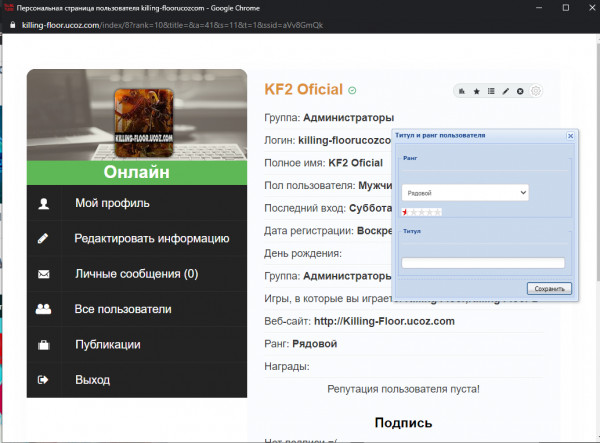Click the Полное имя: KF2 Oficial text
Screen dimensions: 600x443
[x=323, y=163]
